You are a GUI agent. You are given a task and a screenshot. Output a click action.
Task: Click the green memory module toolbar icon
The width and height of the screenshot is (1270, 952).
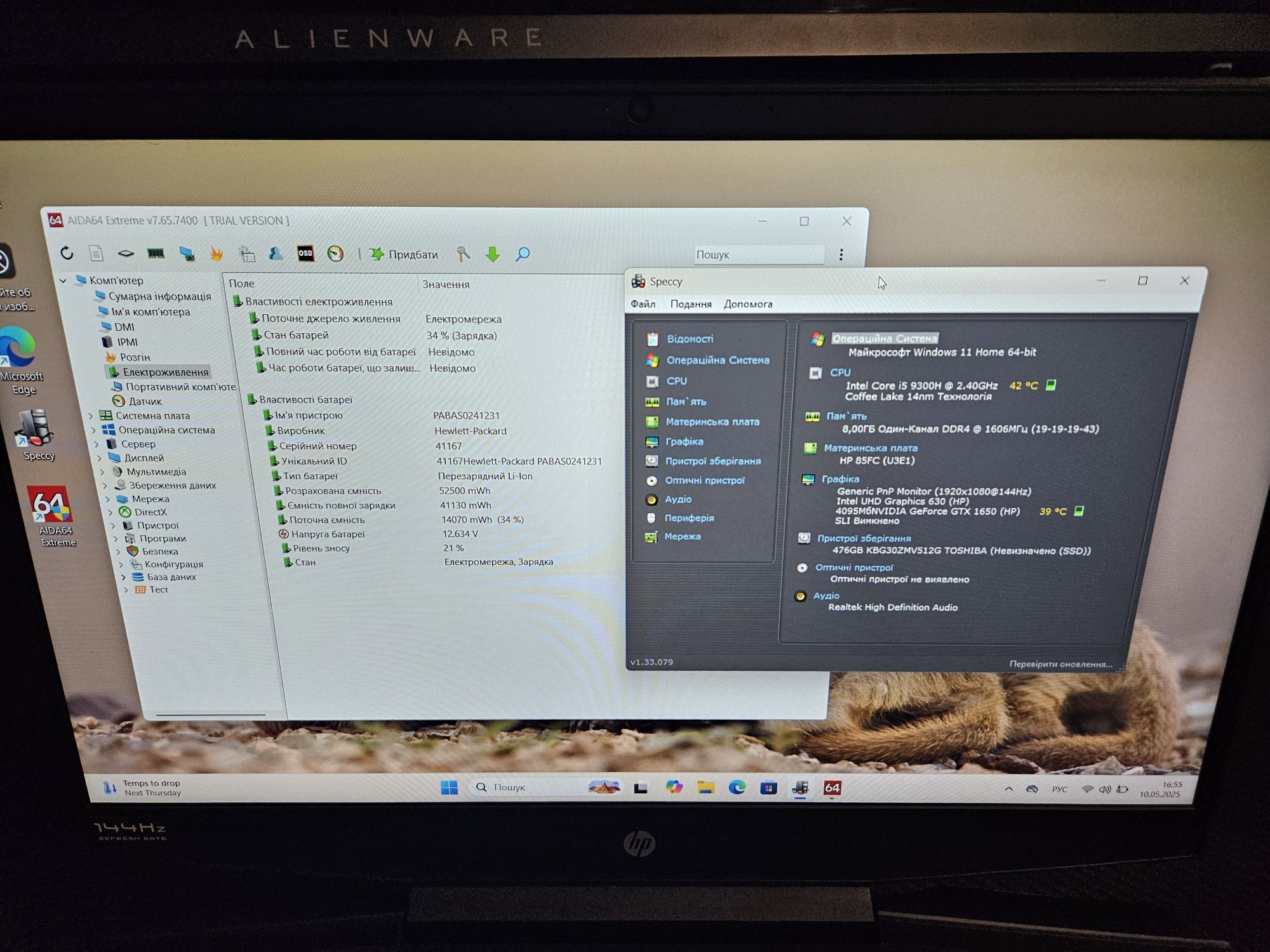[156, 254]
